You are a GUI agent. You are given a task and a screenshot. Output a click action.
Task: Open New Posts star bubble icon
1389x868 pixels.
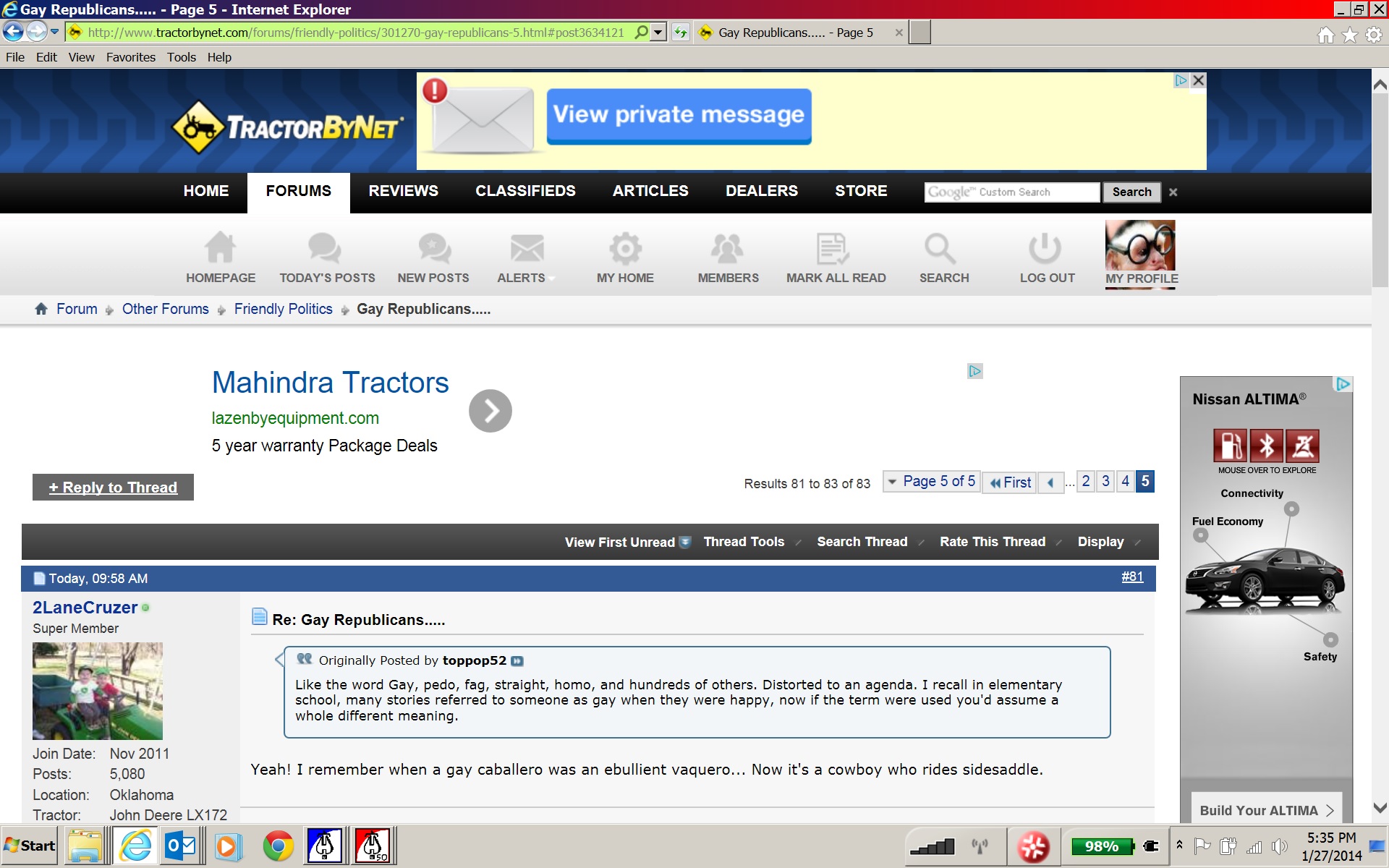tap(434, 248)
